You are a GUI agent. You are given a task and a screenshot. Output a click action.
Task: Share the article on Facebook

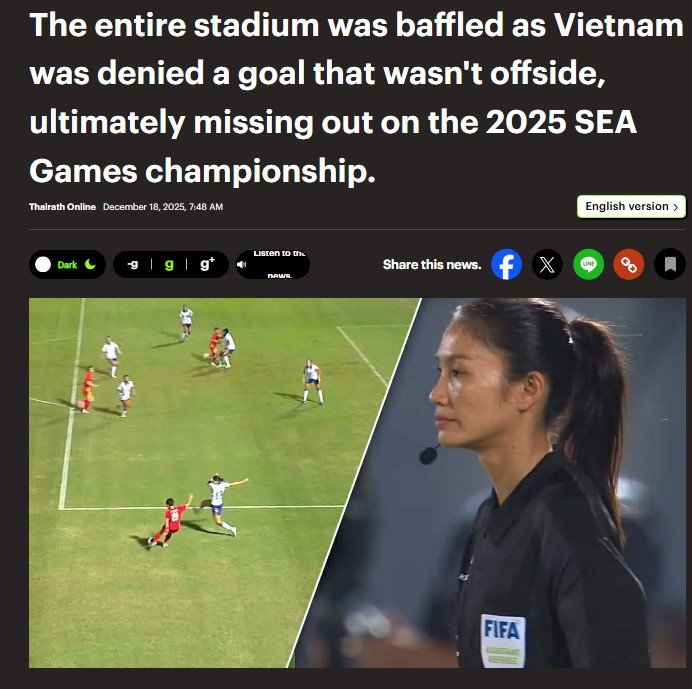pyautogui.click(x=506, y=264)
